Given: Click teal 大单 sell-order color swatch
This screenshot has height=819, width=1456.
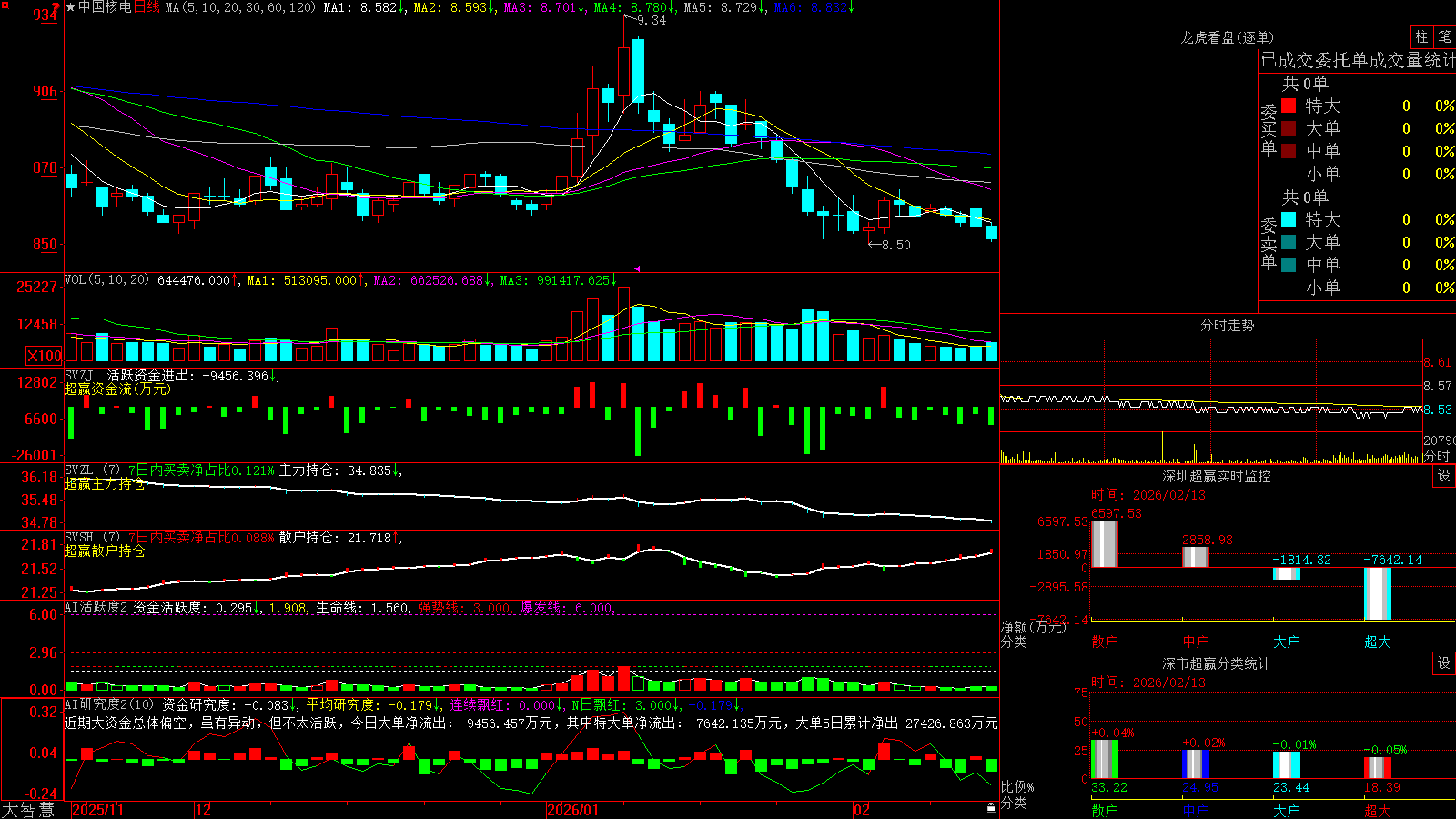Looking at the screenshot, I should coord(1289,242).
